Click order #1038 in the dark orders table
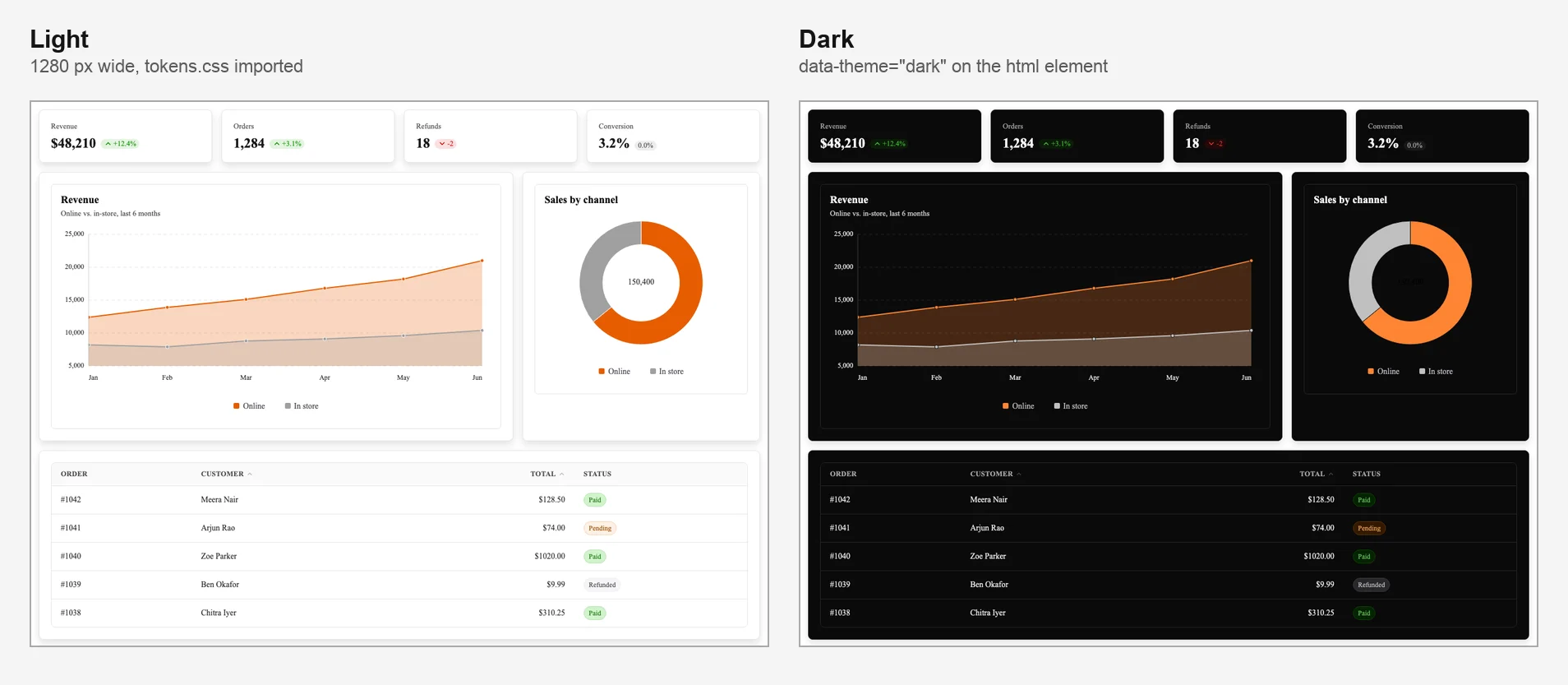The image size is (1568, 685). 840,613
